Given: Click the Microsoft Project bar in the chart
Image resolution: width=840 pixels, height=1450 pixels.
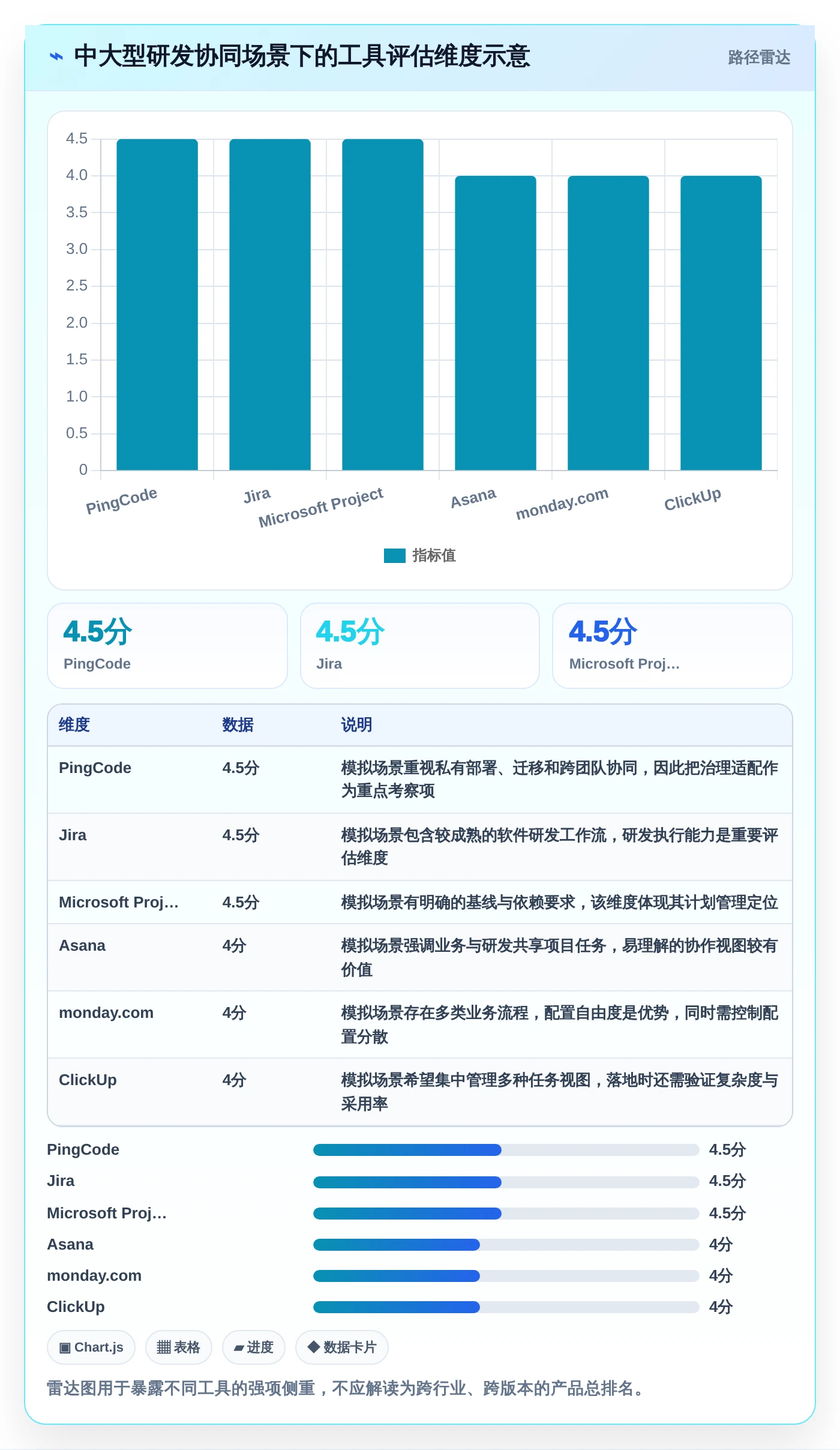Looking at the screenshot, I should [383, 304].
